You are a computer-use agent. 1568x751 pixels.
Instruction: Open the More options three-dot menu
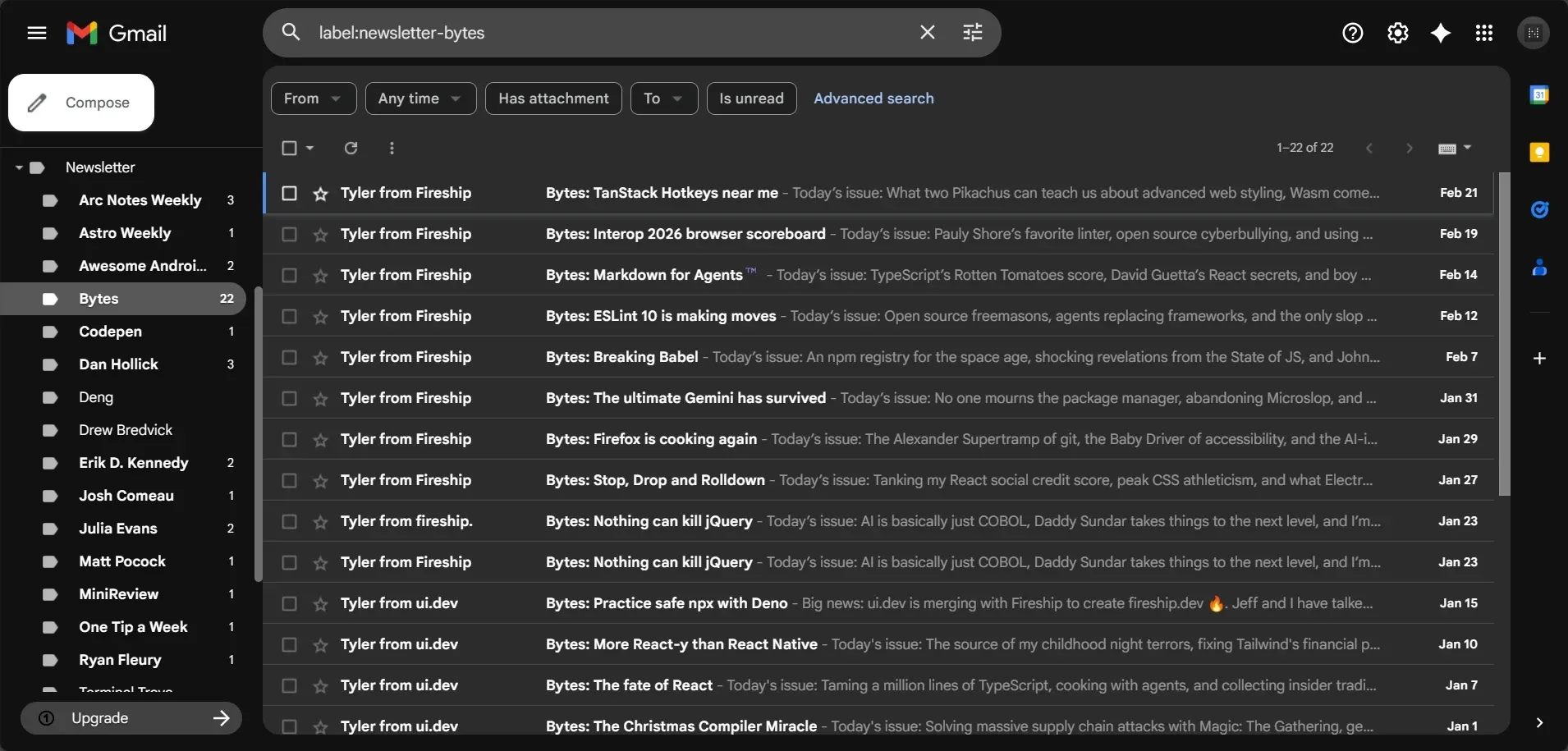coord(392,148)
